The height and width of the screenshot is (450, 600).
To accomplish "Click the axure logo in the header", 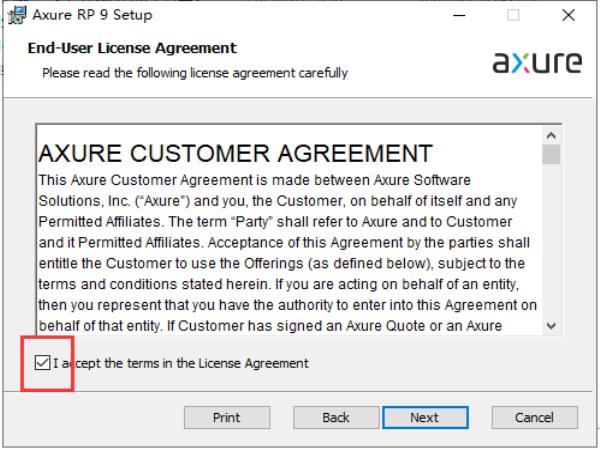I will [538, 62].
